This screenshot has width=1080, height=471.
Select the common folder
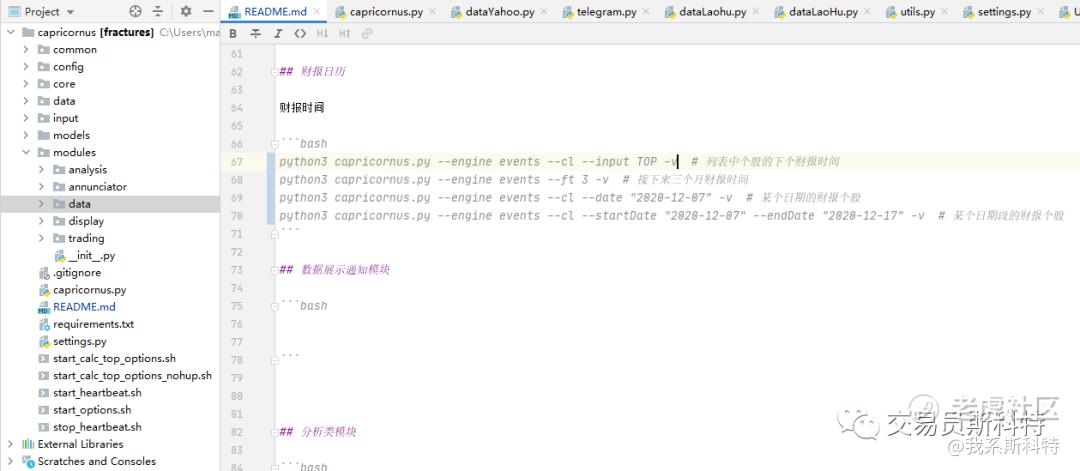pyautogui.click(x=75, y=50)
